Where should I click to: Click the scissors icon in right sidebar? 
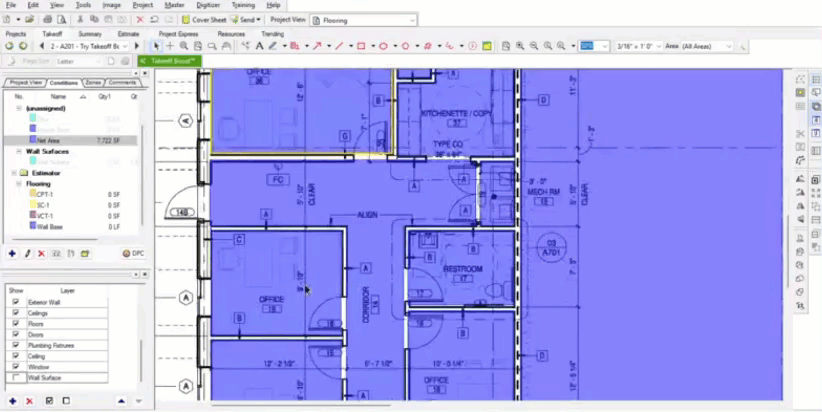point(800,134)
